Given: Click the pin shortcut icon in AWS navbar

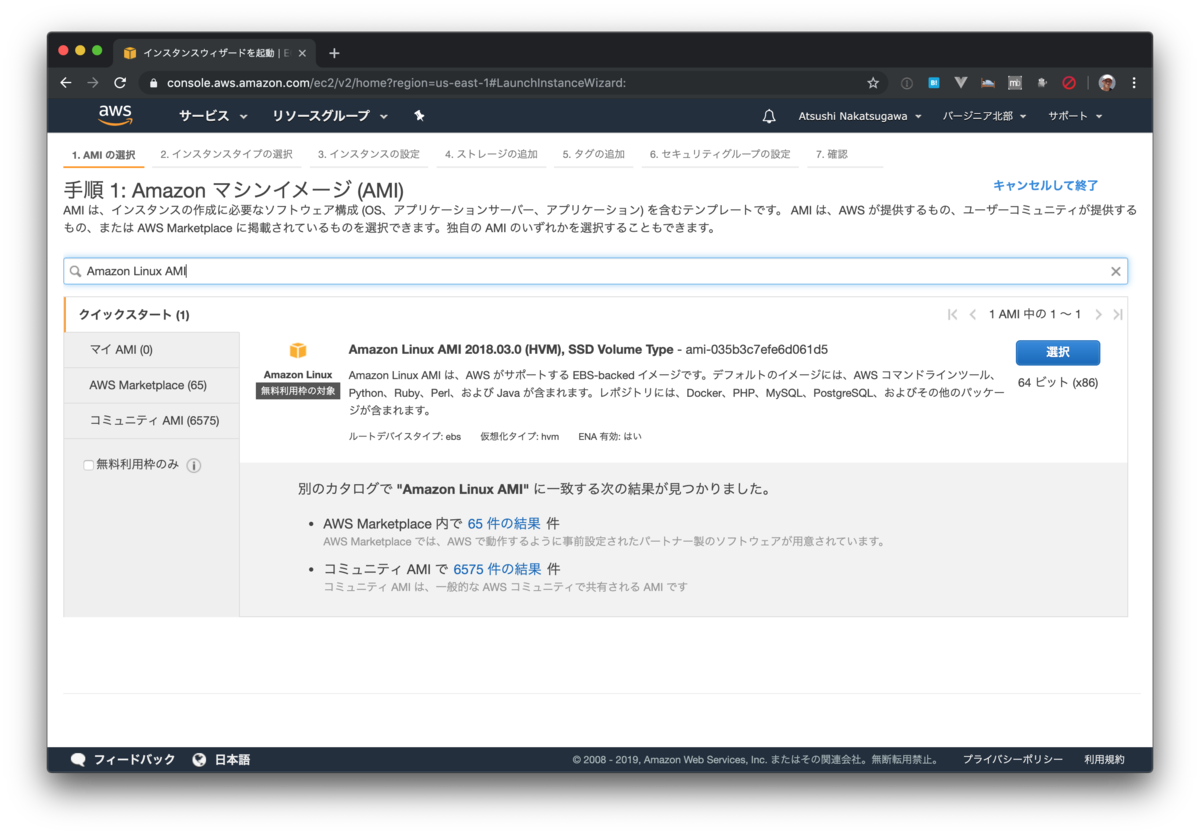Looking at the screenshot, I should click(419, 116).
